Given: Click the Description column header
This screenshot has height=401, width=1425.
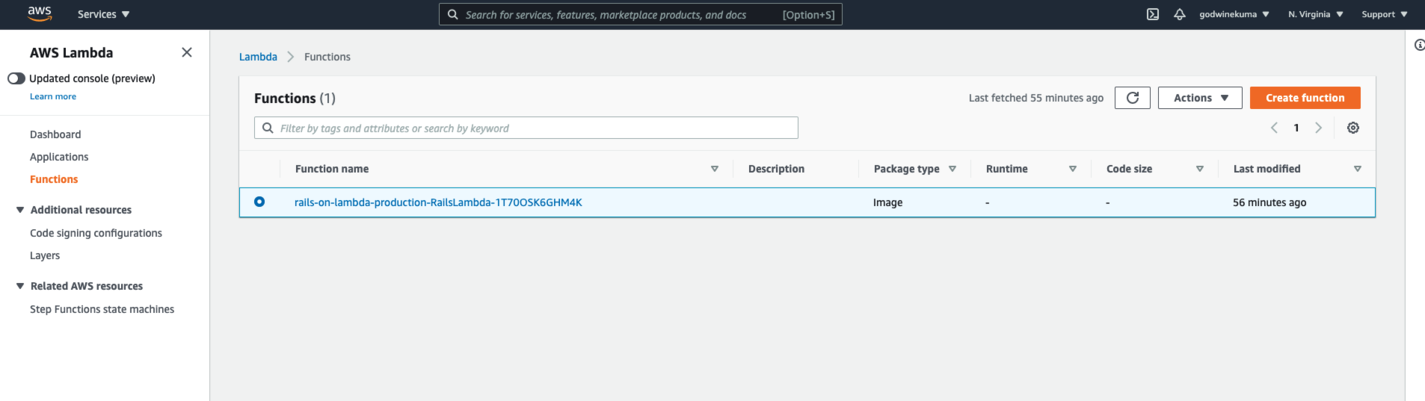Looking at the screenshot, I should 776,169.
